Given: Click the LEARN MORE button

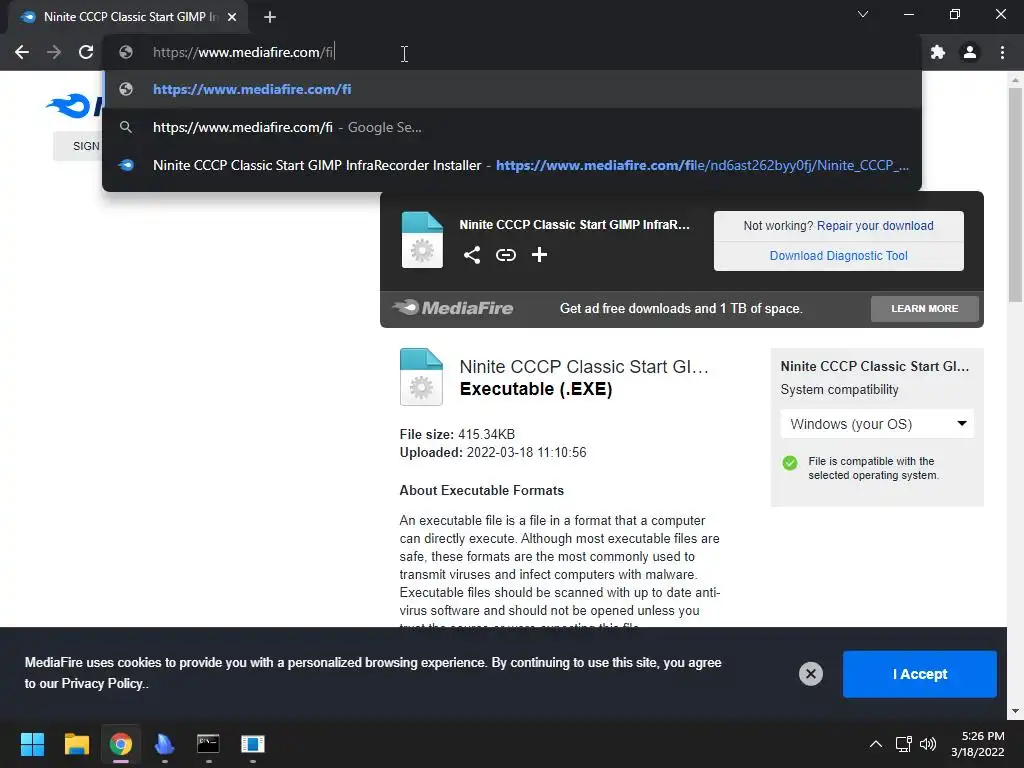Looking at the screenshot, I should point(925,308).
